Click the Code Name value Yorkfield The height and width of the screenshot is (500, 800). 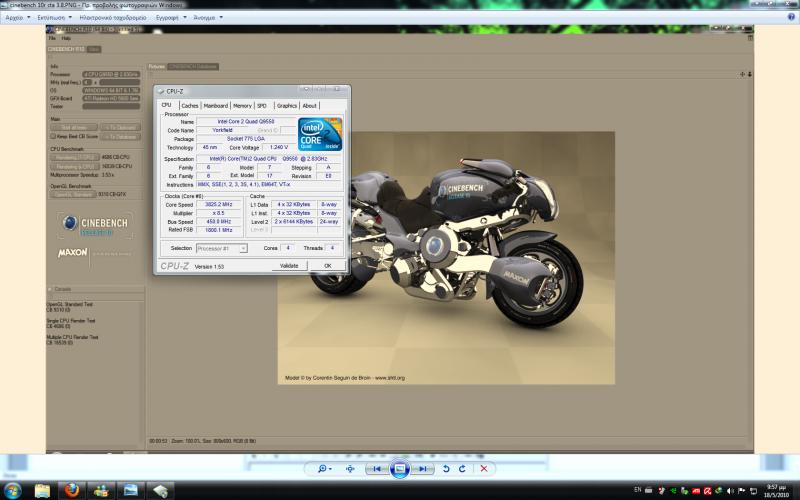(x=222, y=130)
